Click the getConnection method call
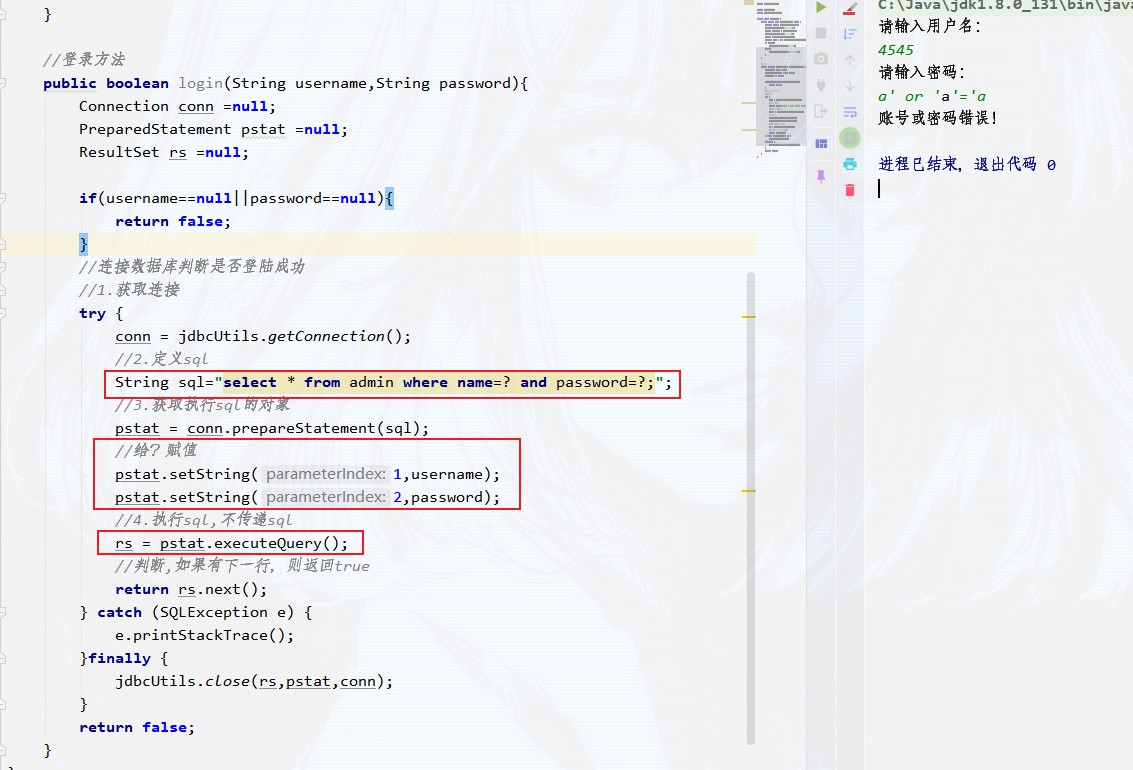Viewport: 1133px width, 770px height. [x=325, y=336]
